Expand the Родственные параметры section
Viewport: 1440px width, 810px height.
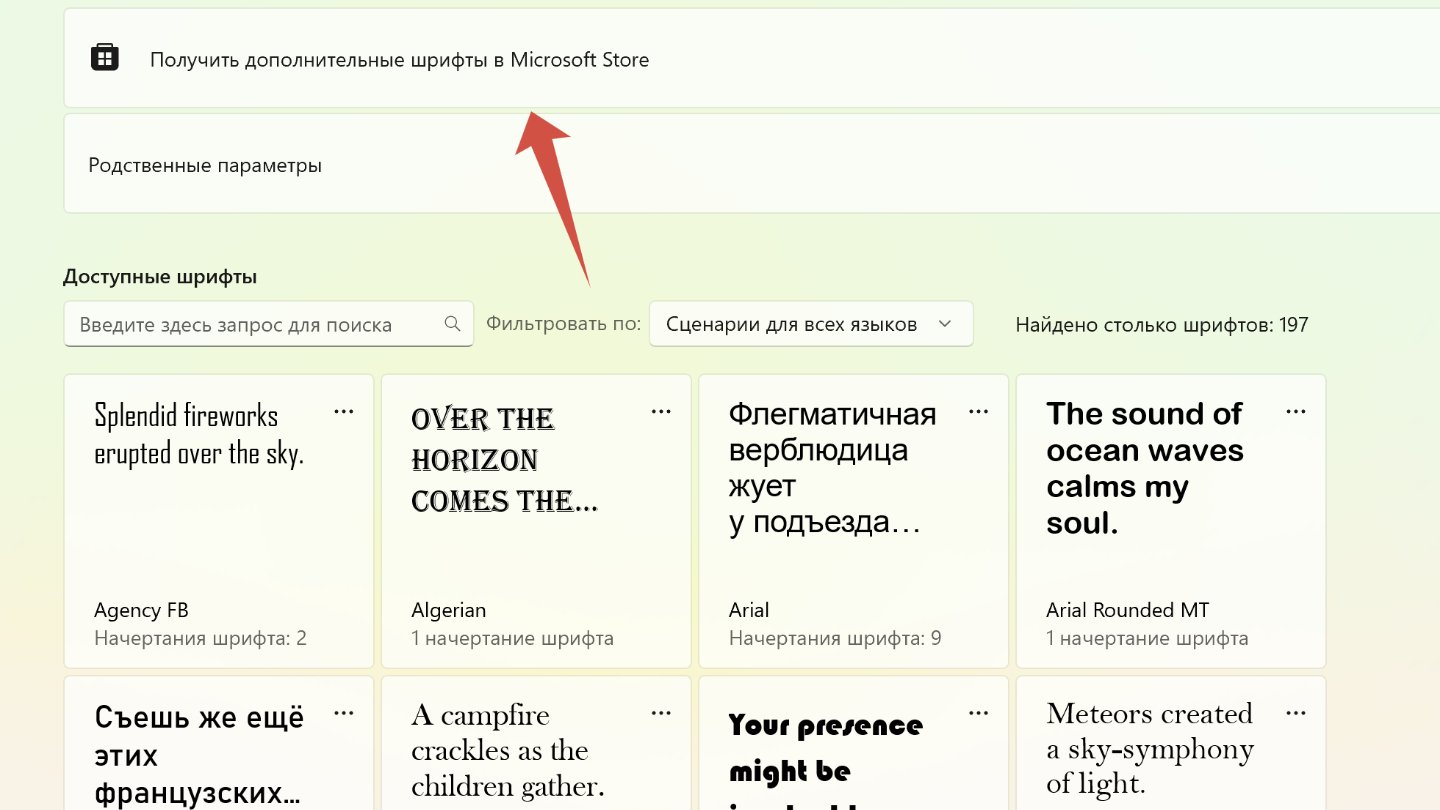tap(752, 164)
